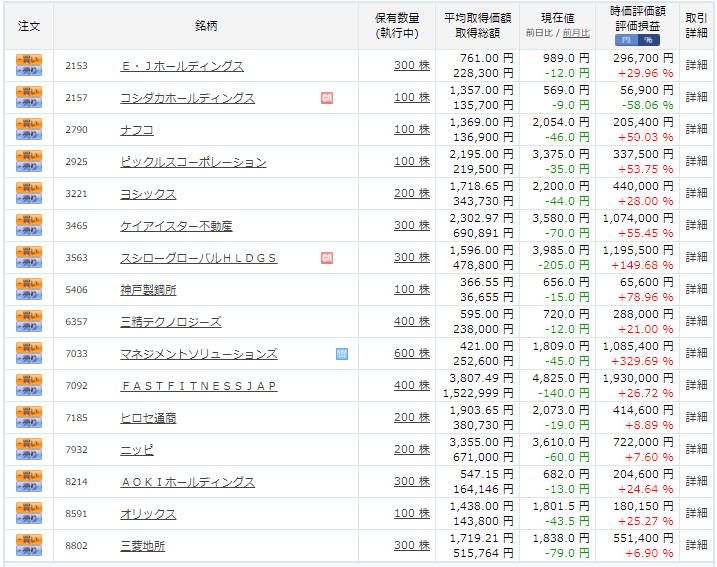The width and height of the screenshot is (717, 567).
Task: Click the 買い button for 7033 マネジメントソリューションズ
Action: 29,348
